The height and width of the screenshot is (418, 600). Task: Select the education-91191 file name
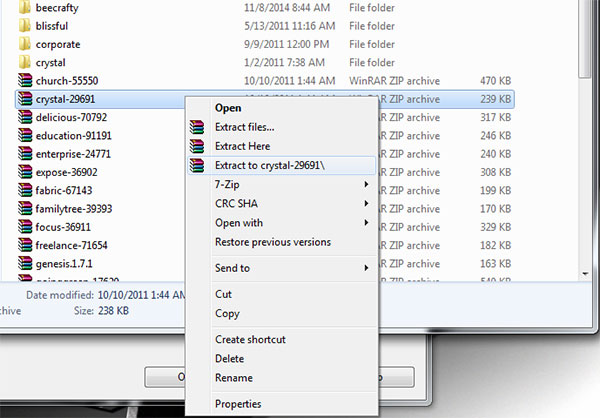click(x=73, y=136)
